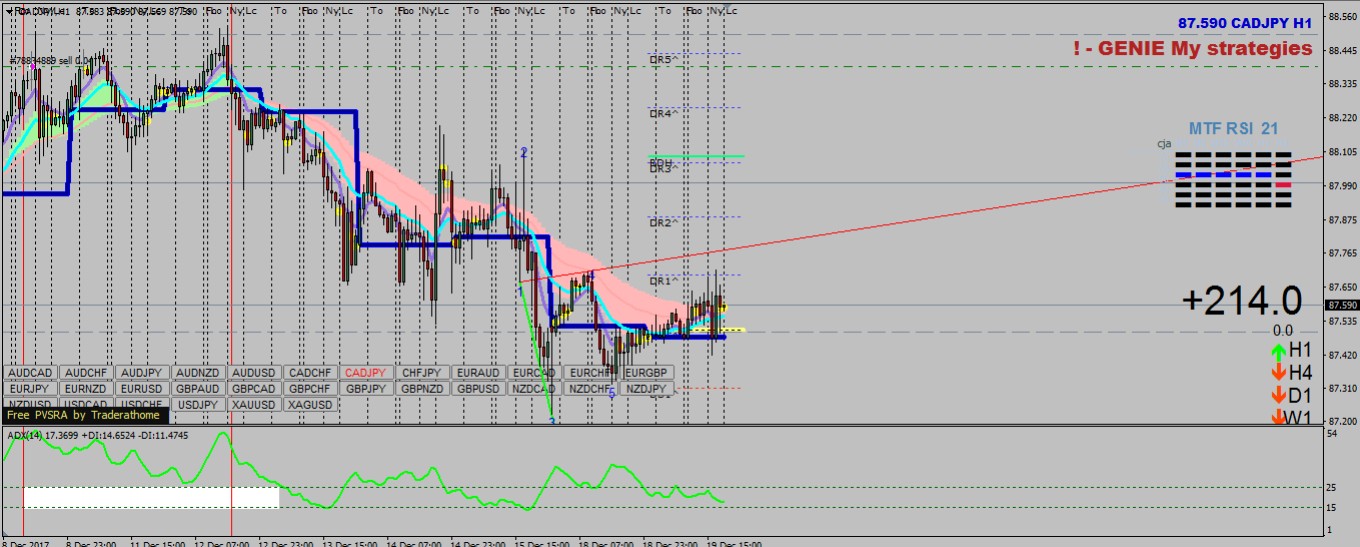This screenshot has height=547, width=1360.
Task: Select the AUDJPY symbol button
Action: pyautogui.click(x=142, y=372)
